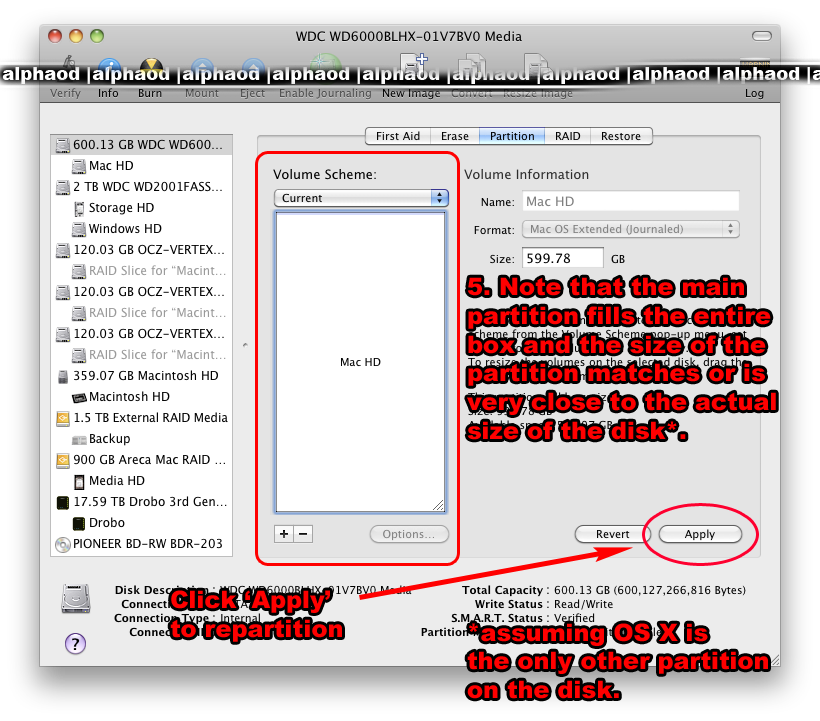Select the Drobo volume icon

point(79,523)
